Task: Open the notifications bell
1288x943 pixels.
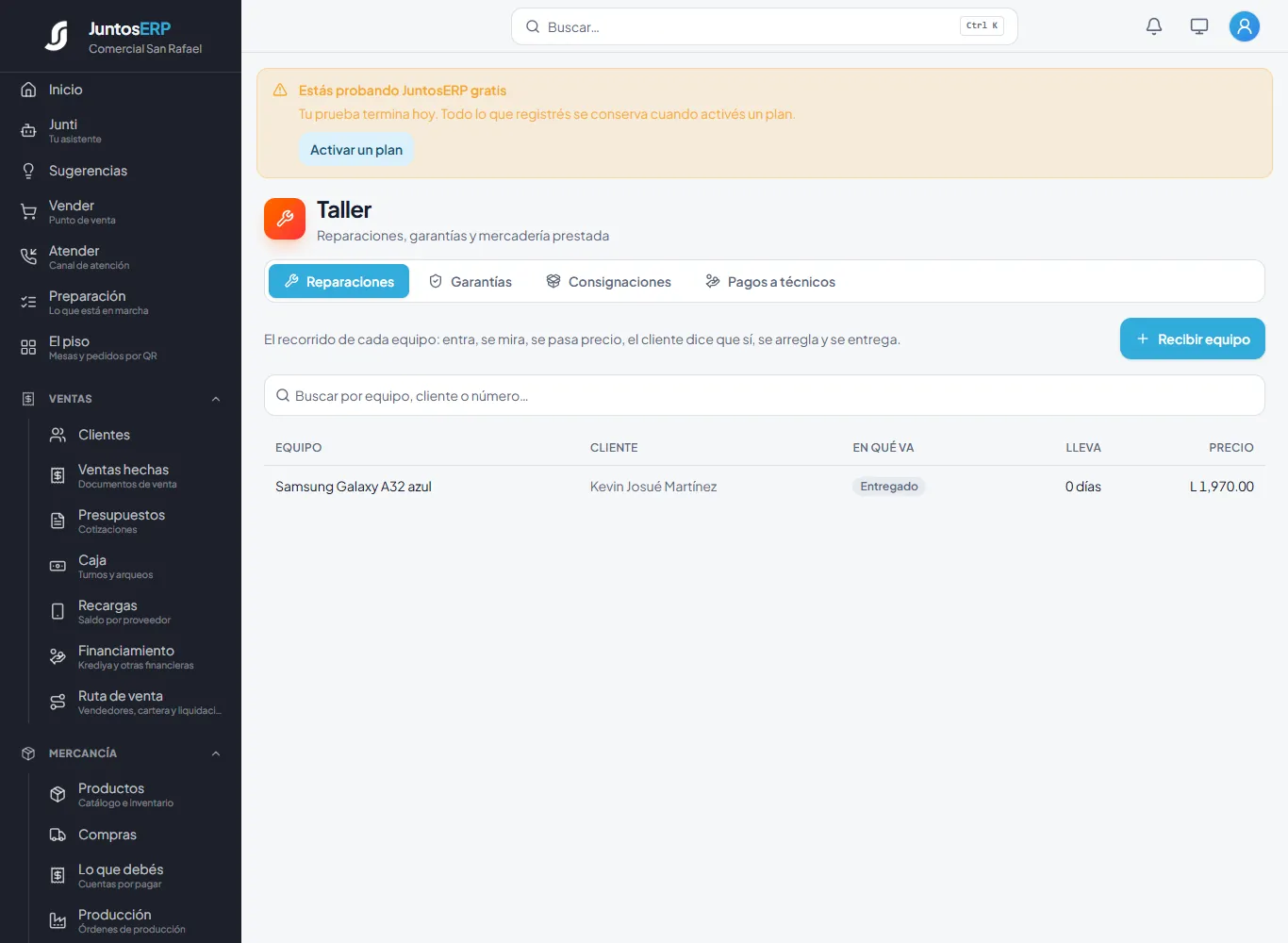Action: [x=1154, y=26]
